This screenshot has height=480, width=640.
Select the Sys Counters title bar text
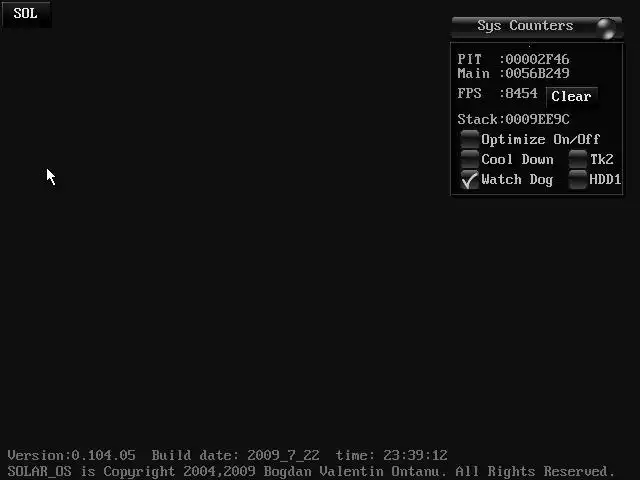click(525, 26)
